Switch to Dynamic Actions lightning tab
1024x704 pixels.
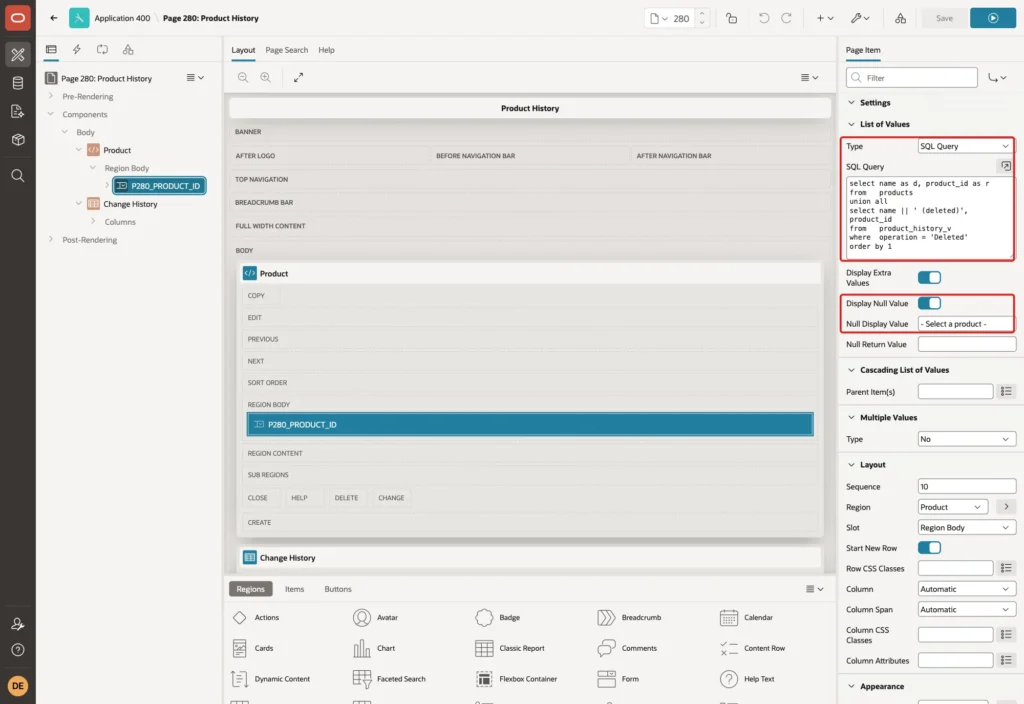(x=76, y=50)
